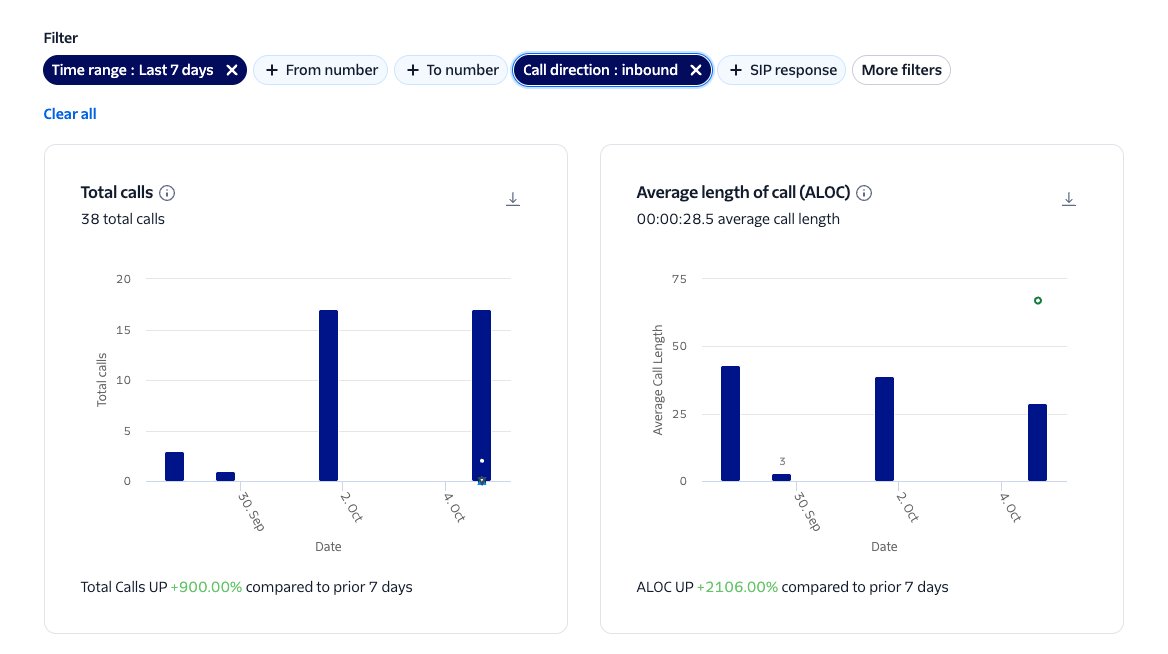The image size is (1168, 654).
Task: Click the 'Total calls' chart title
Action: point(117,192)
